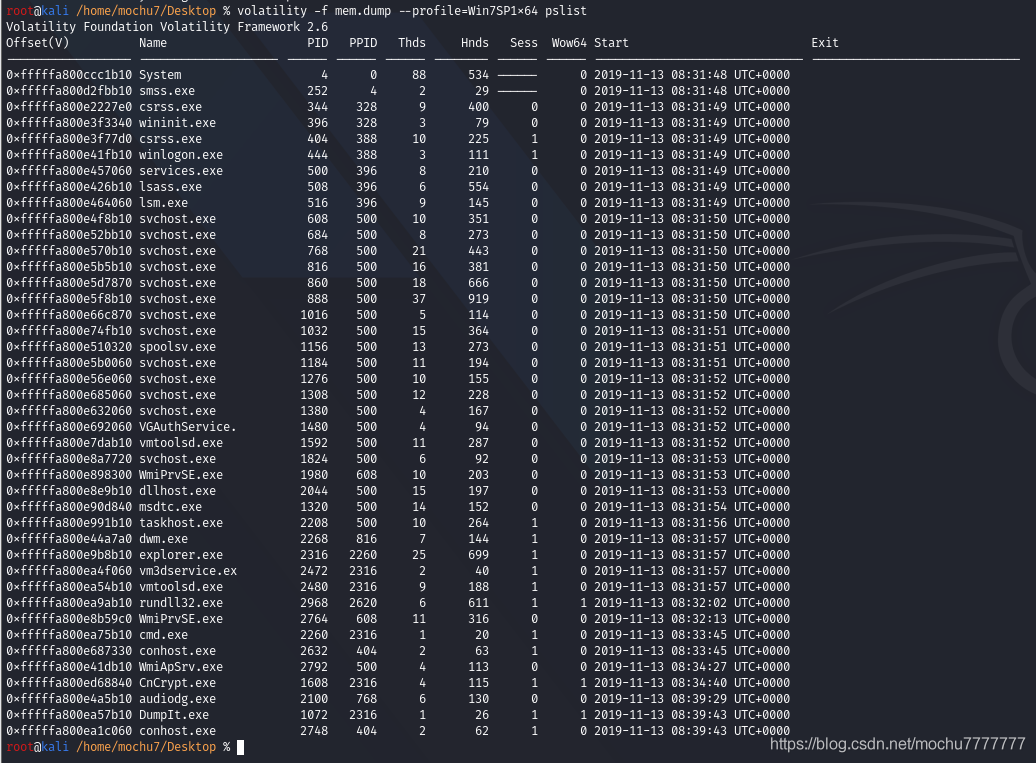
Task: Click handle count 919 in svchost row
Action: coord(478,299)
